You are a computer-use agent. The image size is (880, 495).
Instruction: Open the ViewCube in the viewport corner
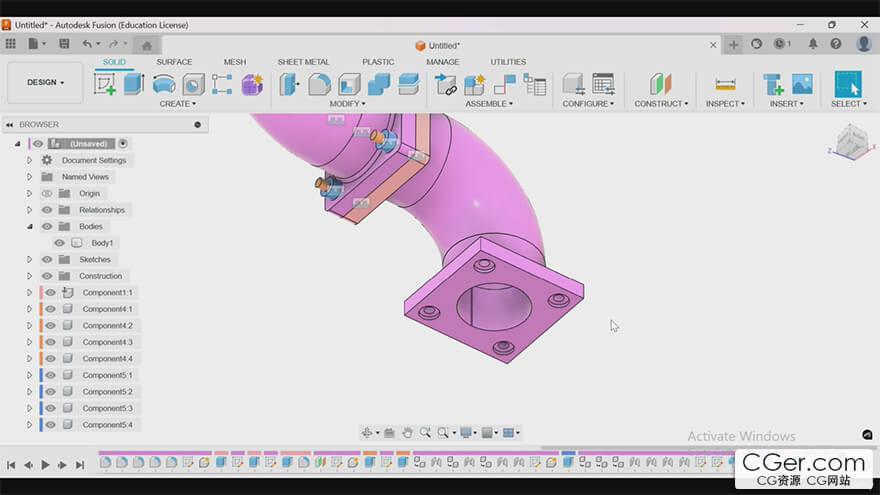click(852, 141)
